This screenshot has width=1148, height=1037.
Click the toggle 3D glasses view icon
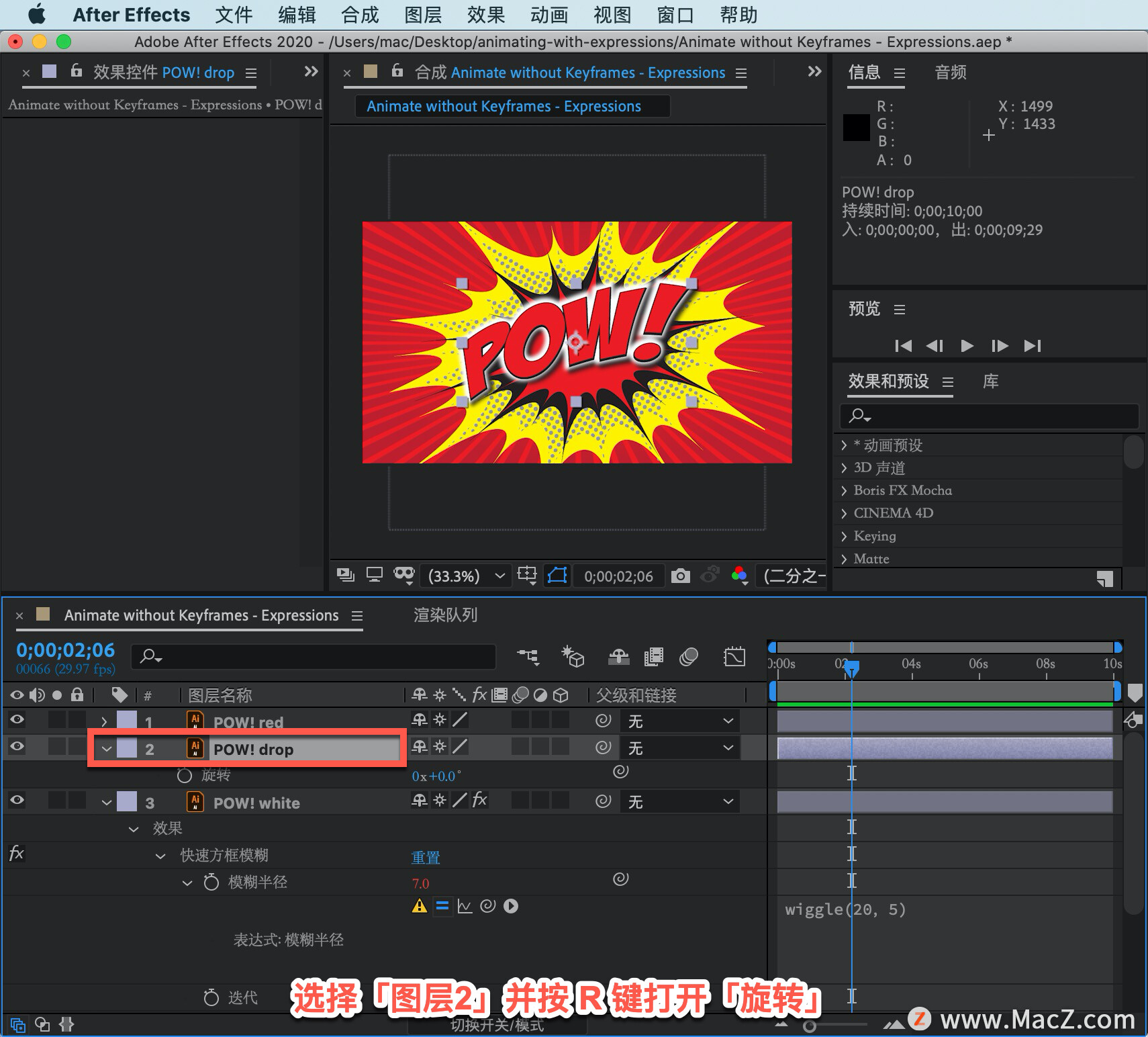(404, 575)
